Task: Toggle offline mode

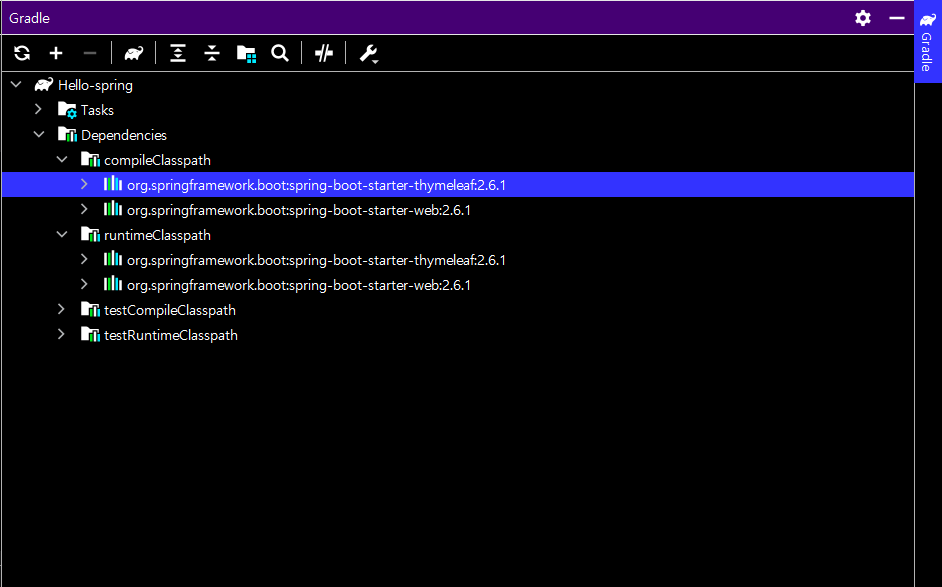Action: [324, 53]
